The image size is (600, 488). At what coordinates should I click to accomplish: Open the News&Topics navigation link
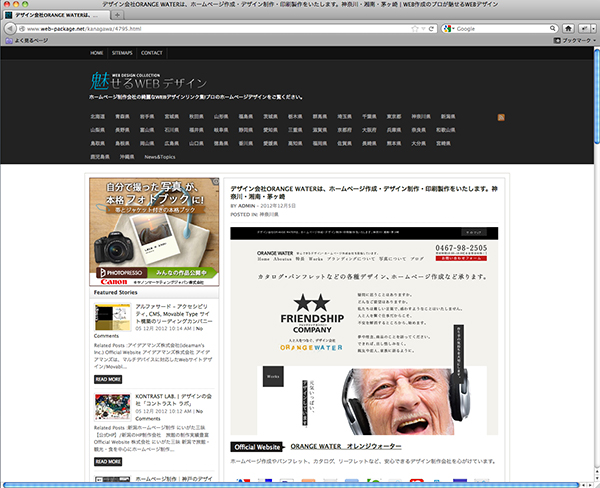point(160,157)
